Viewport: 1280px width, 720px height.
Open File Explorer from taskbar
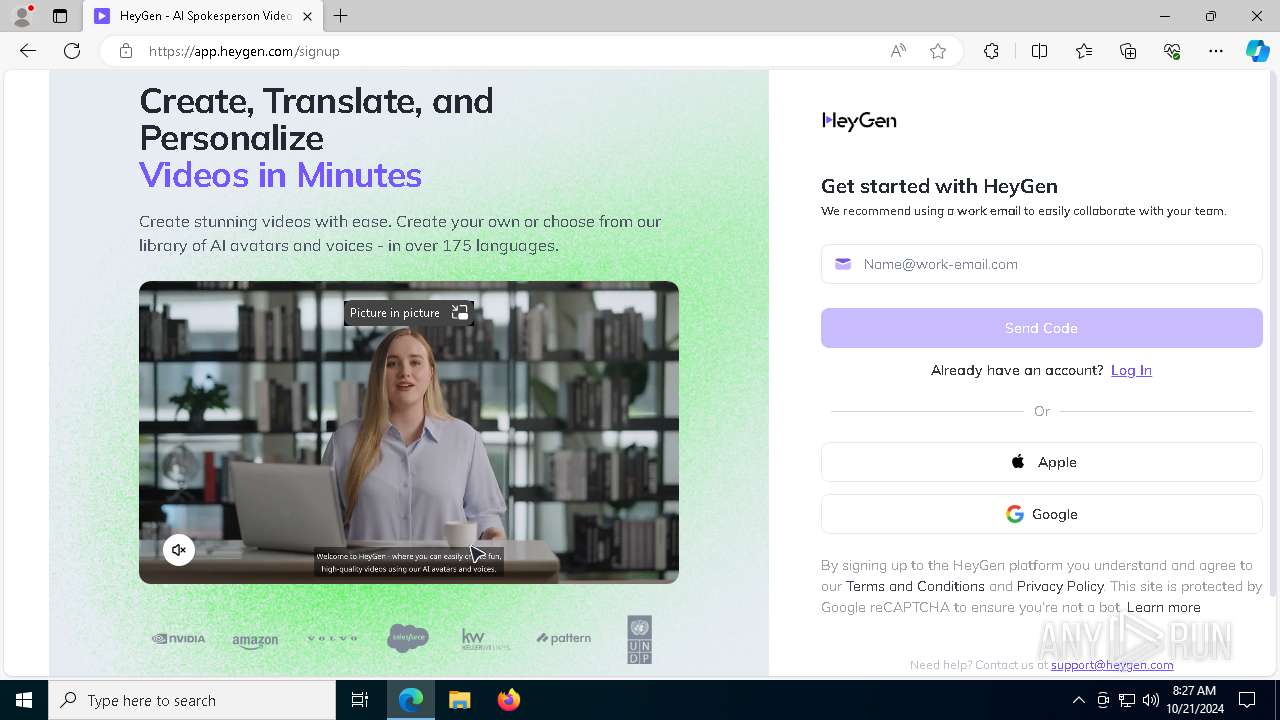click(459, 700)
